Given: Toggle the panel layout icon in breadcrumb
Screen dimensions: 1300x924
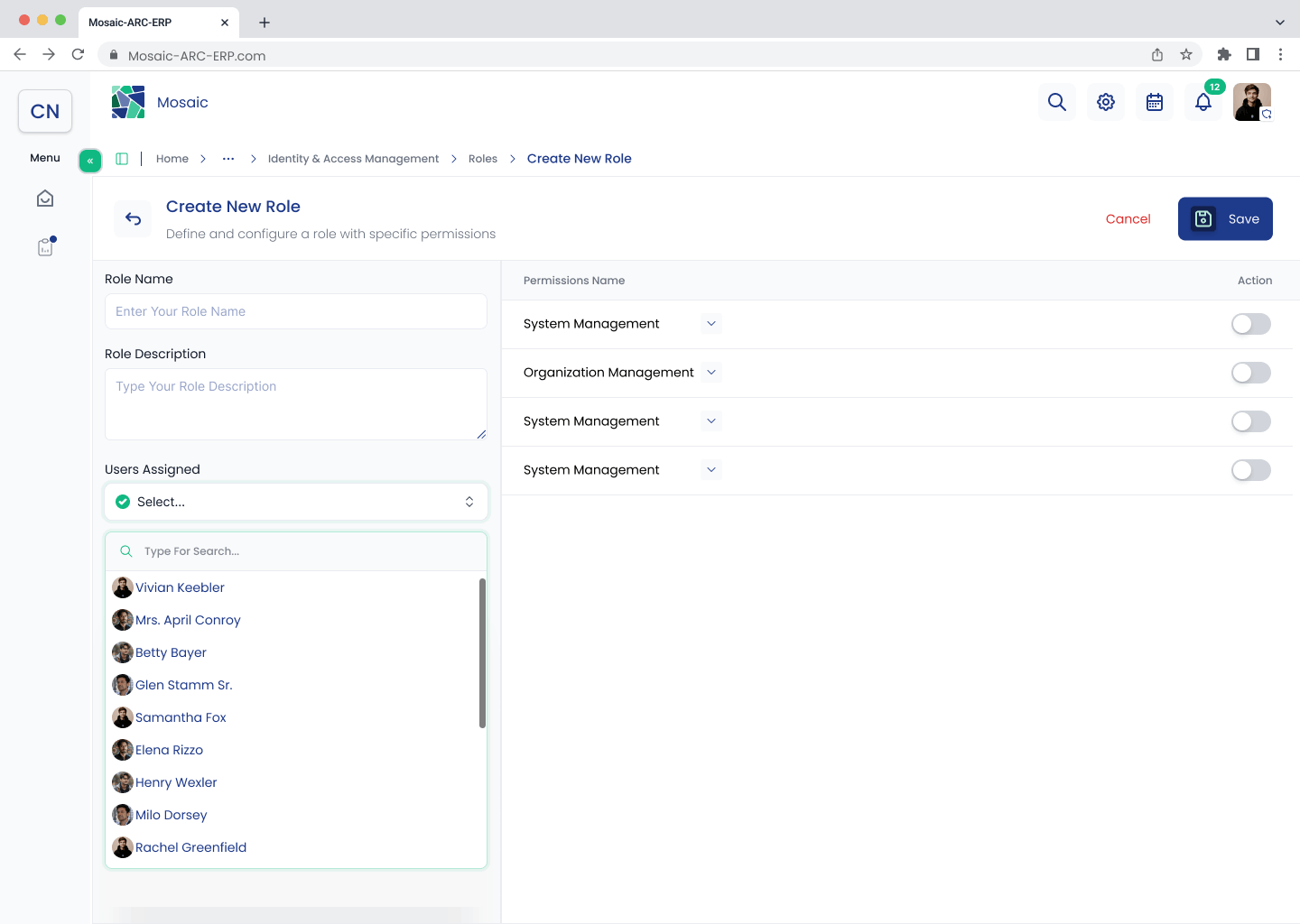Looking at the screenshot, I should click(122, 159).
